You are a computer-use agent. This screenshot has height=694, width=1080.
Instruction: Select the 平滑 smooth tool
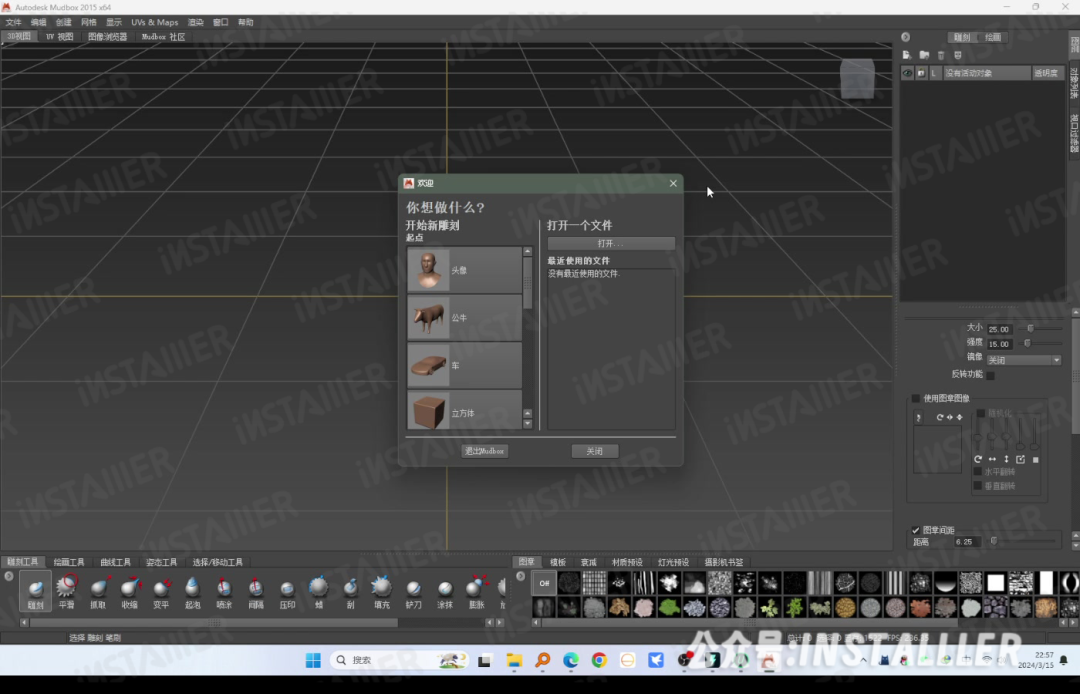(x=66, y=591)
